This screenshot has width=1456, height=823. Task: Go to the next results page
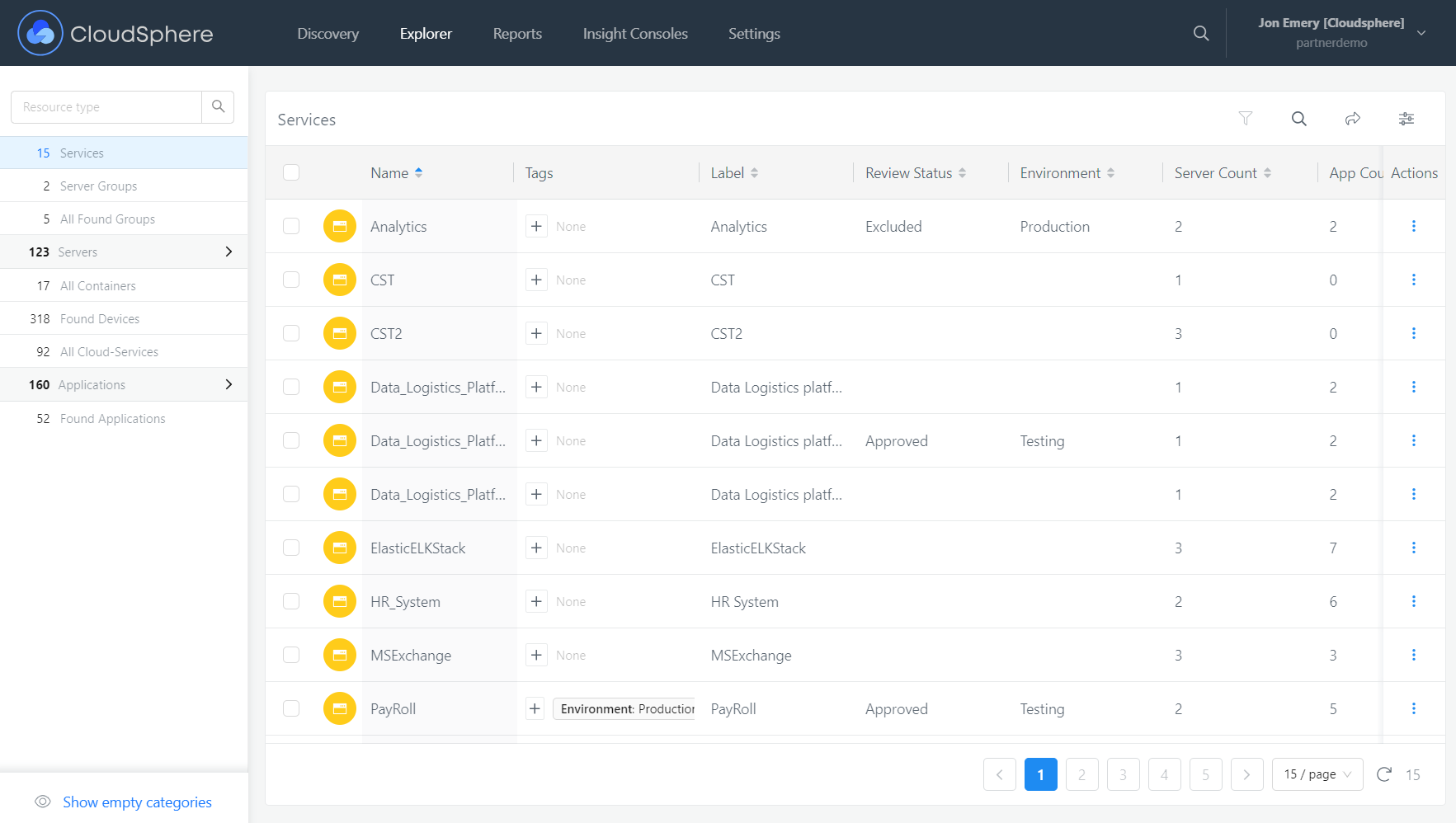tap(1246, 774)
